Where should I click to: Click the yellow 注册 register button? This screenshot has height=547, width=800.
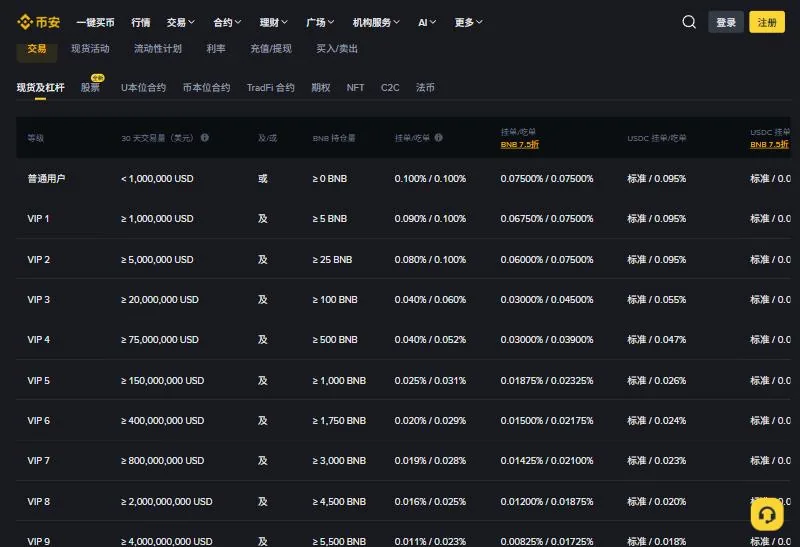click(x=767, y=22)
